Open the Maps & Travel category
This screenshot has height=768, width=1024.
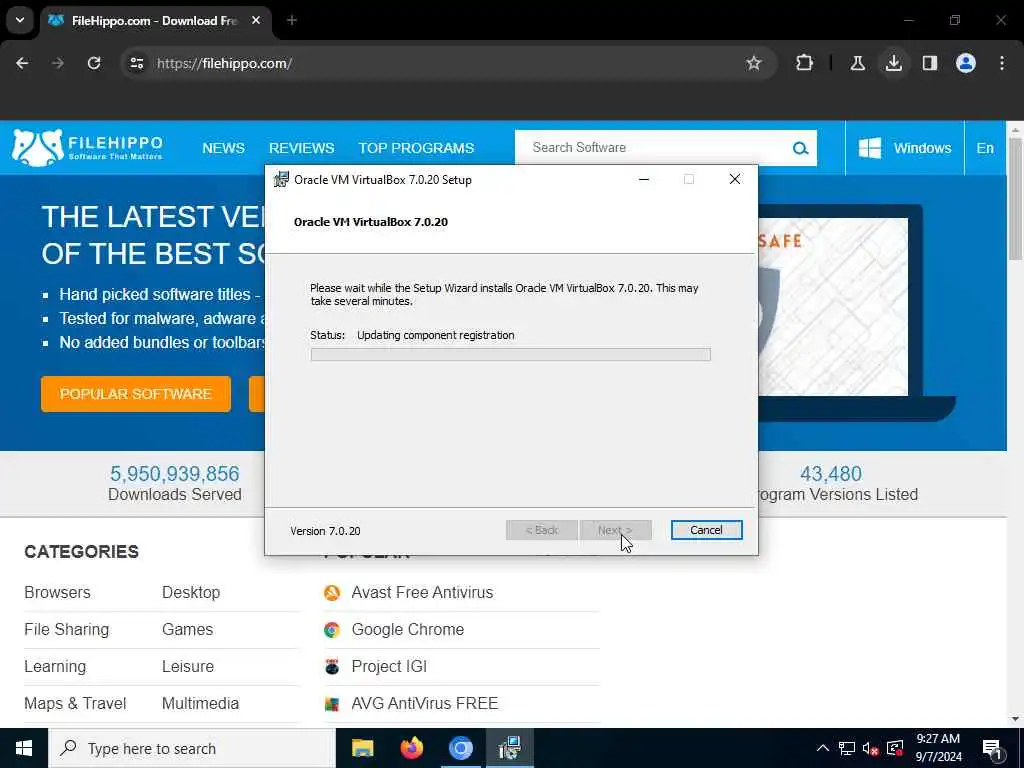(75, 703)
